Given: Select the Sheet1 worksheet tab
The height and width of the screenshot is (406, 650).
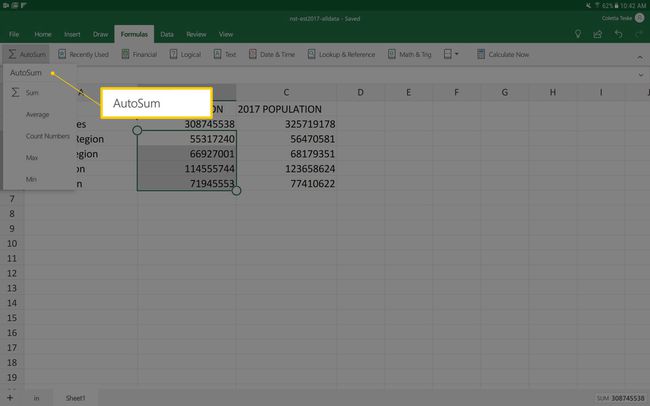Looking at the screenshot, I should (x=76, y=397).
